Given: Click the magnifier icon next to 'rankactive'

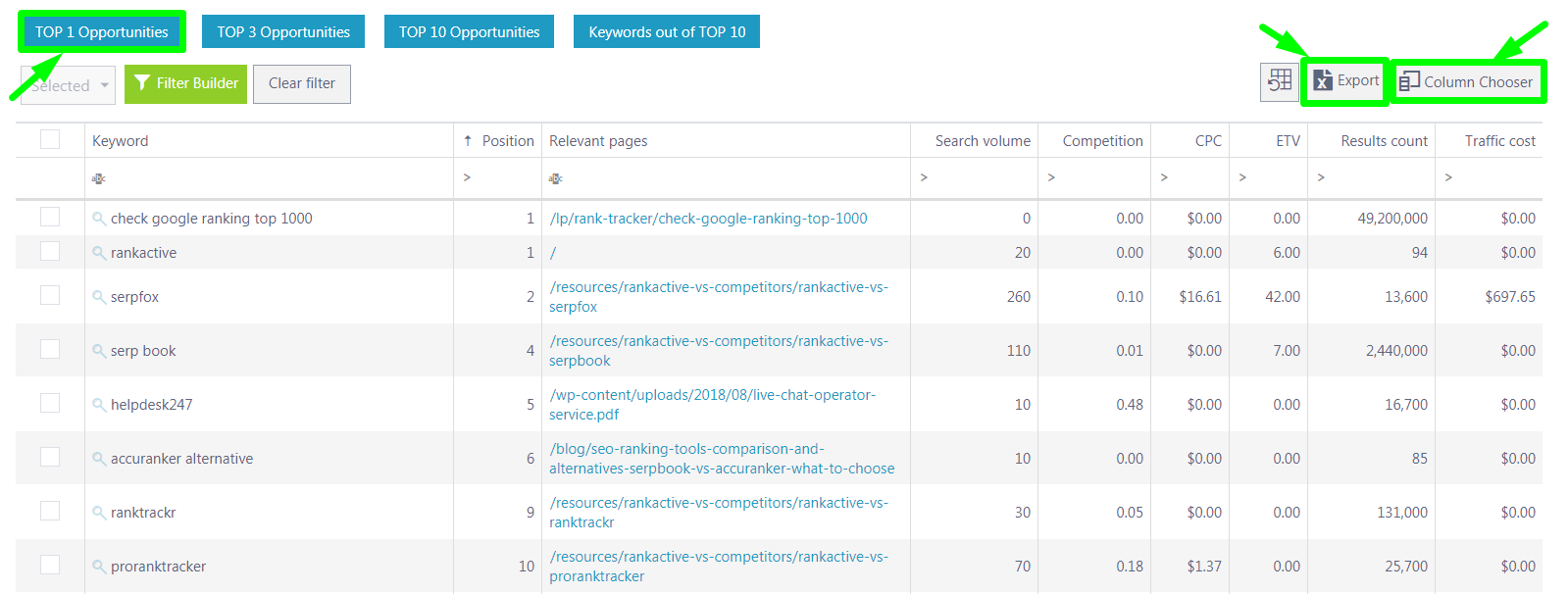Looking at the screenshot, I should pos(99,253).
